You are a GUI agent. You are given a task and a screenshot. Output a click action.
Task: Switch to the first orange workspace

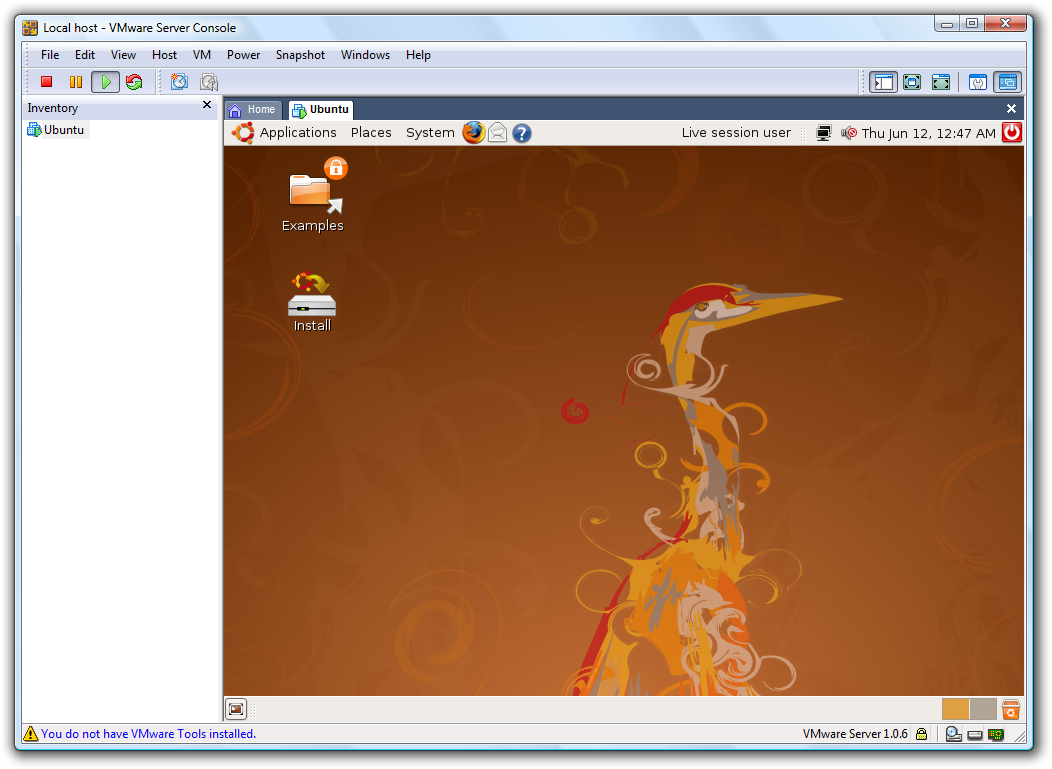(x=955, y=709)
